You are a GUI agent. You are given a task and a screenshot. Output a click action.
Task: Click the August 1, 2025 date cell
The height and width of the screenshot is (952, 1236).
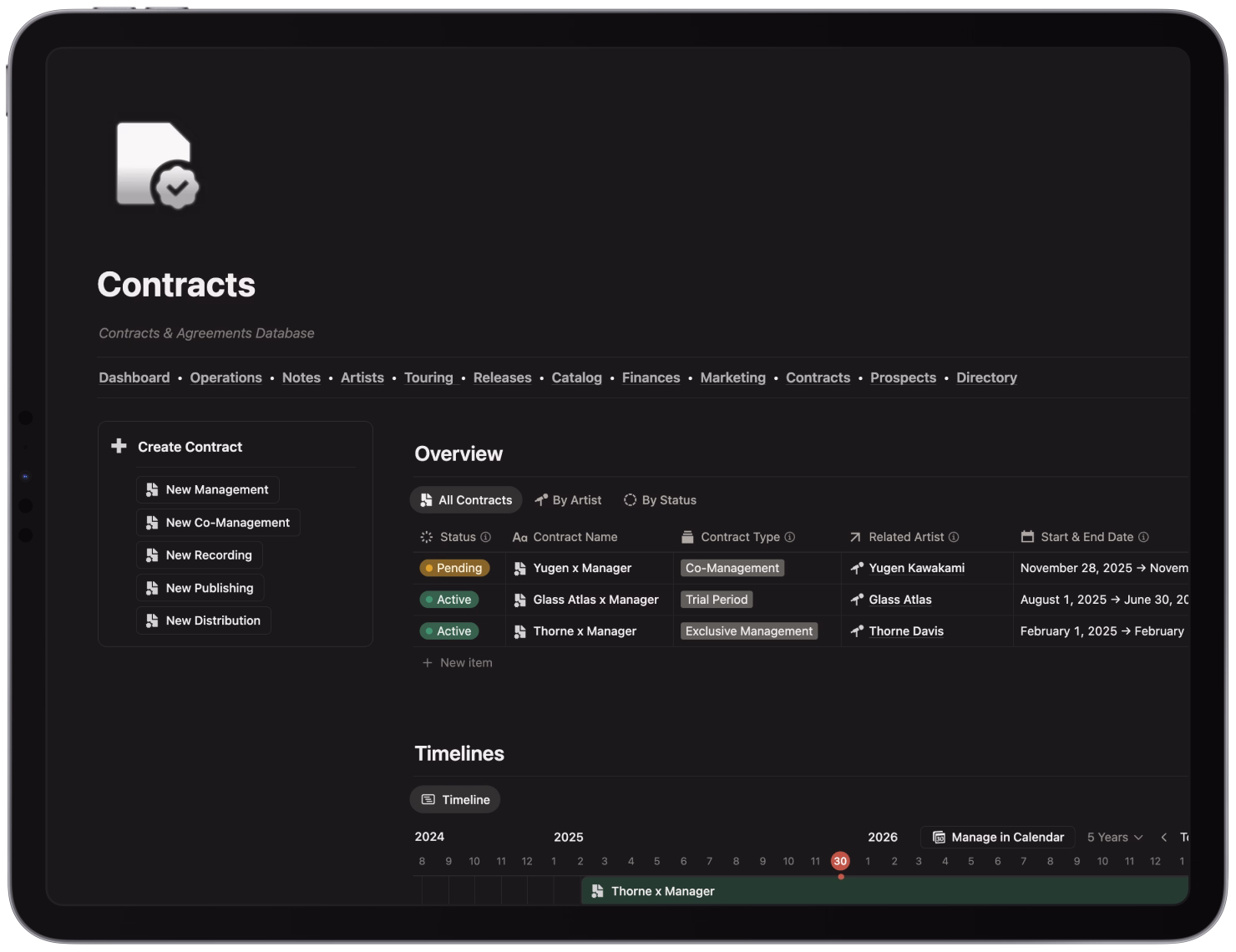pos(1101,600)
